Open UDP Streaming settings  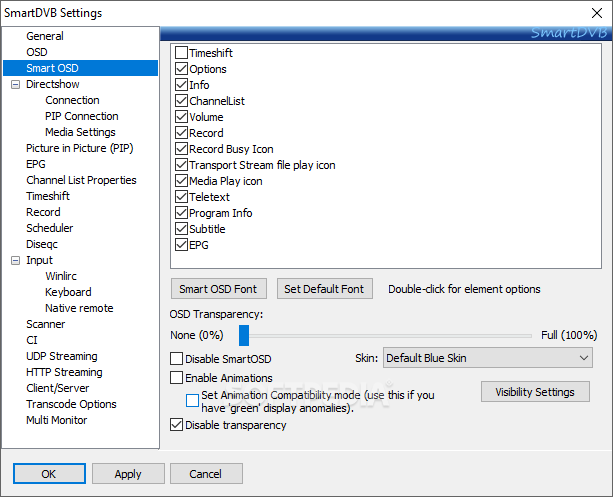[62, 356]
